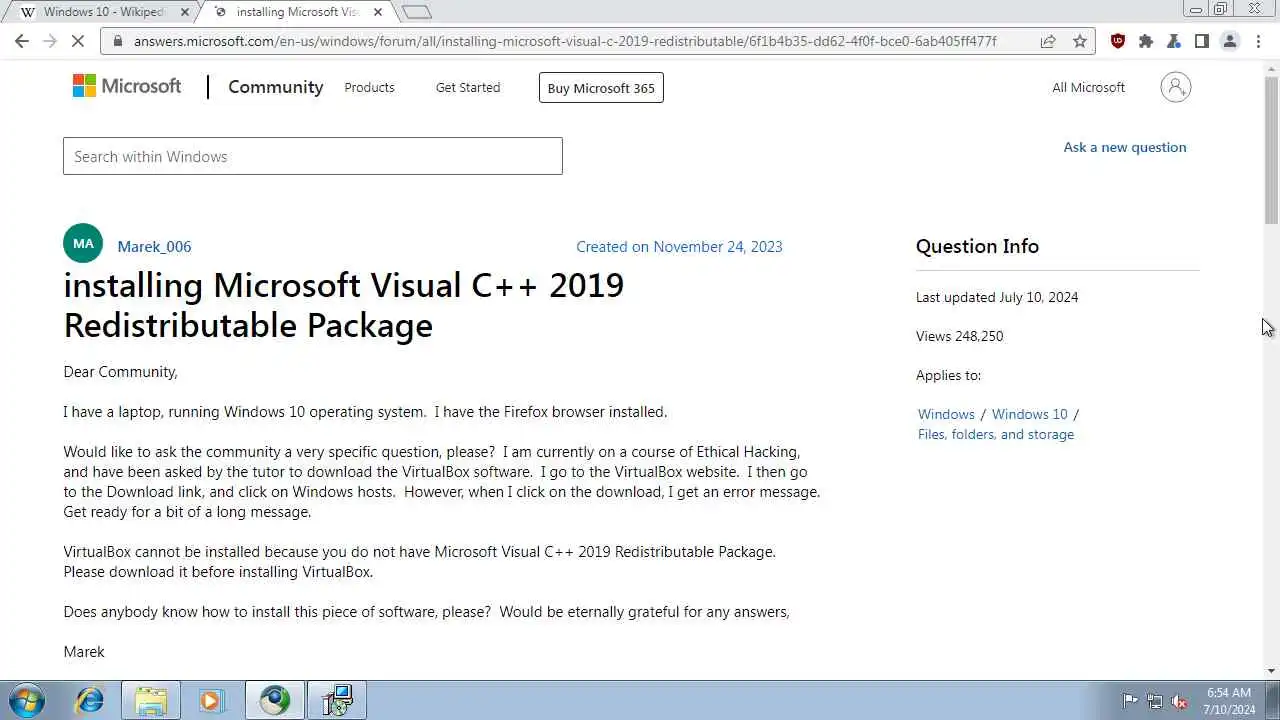Open the Extensions puzzle menu
This screenshot has width=1280, height=720.
[1146, 41]
